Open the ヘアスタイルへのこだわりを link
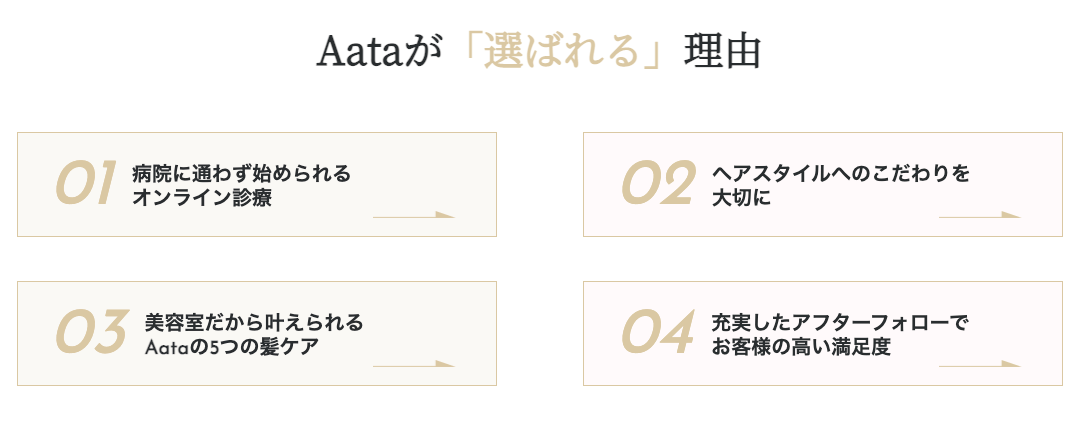 [840, 173]
